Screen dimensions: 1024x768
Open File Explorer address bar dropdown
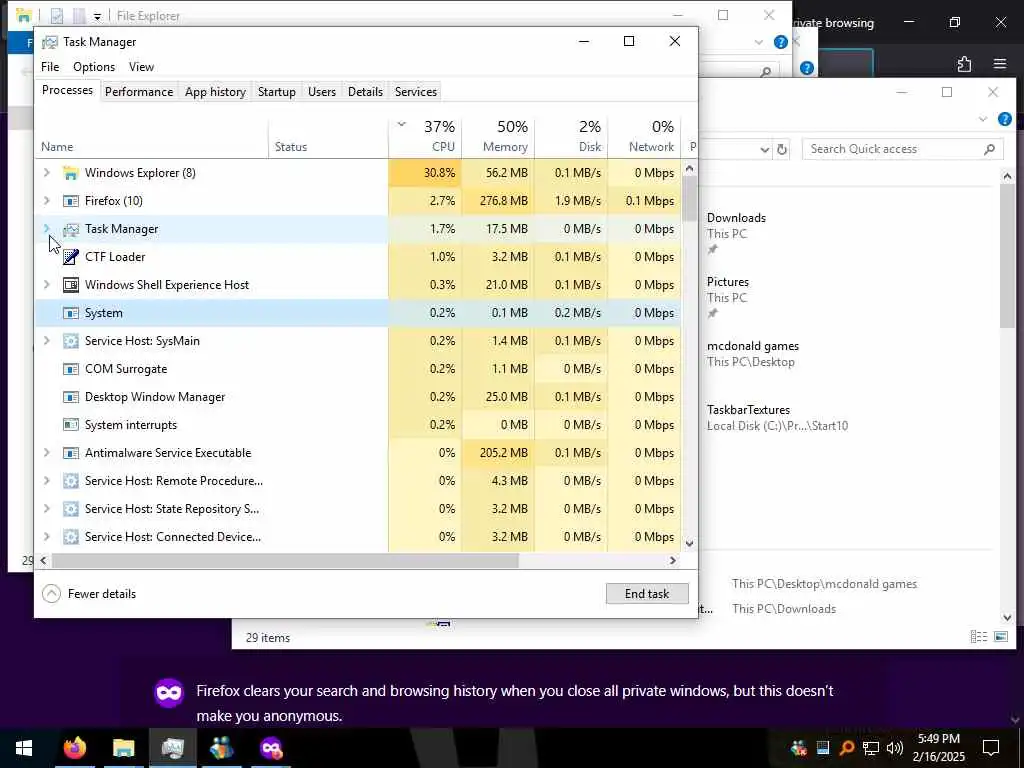pyautogui.click(x=765, y=150)
